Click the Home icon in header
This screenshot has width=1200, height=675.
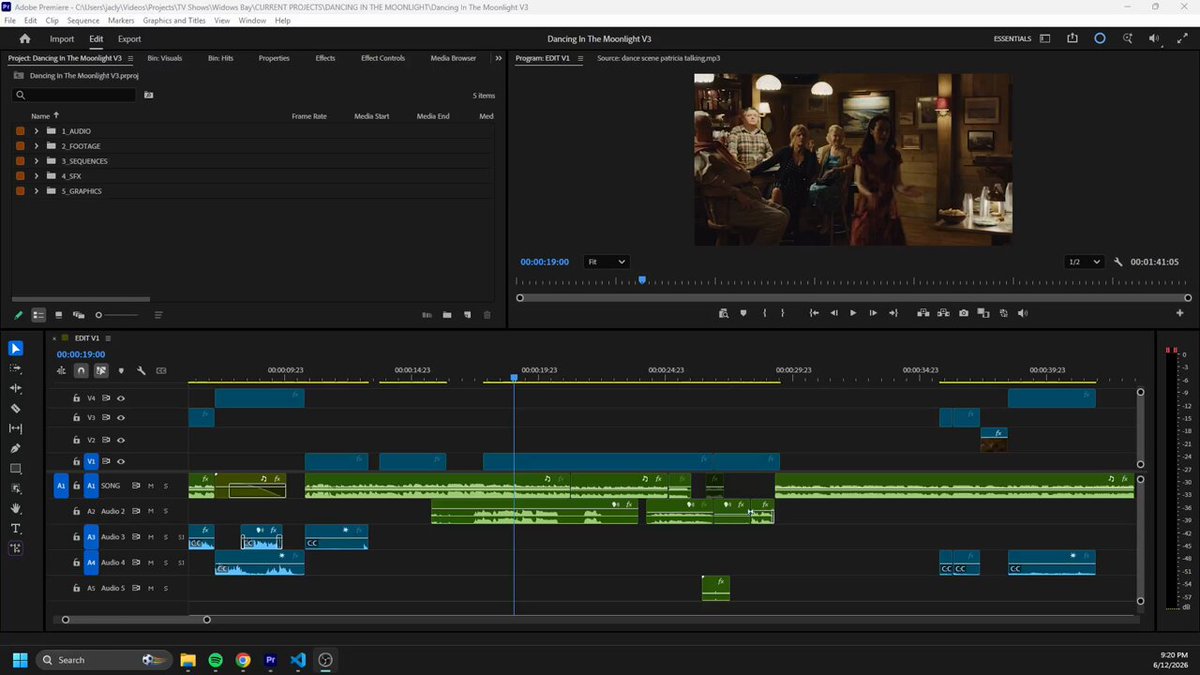click(25, 39)
